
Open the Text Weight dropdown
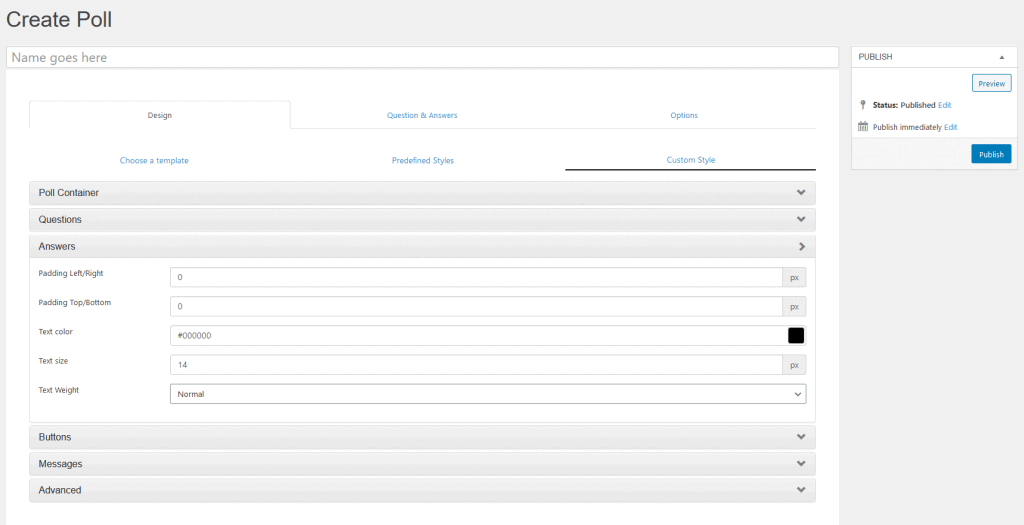(x=488, y=395)
